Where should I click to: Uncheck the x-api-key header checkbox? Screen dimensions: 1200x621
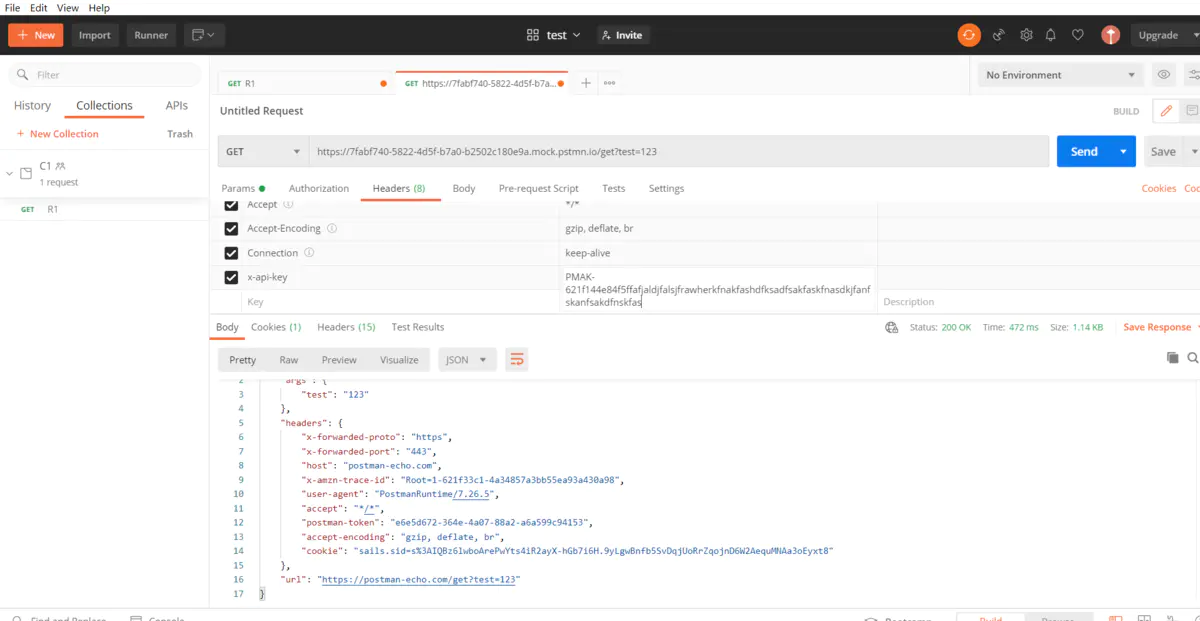(231, 277)
